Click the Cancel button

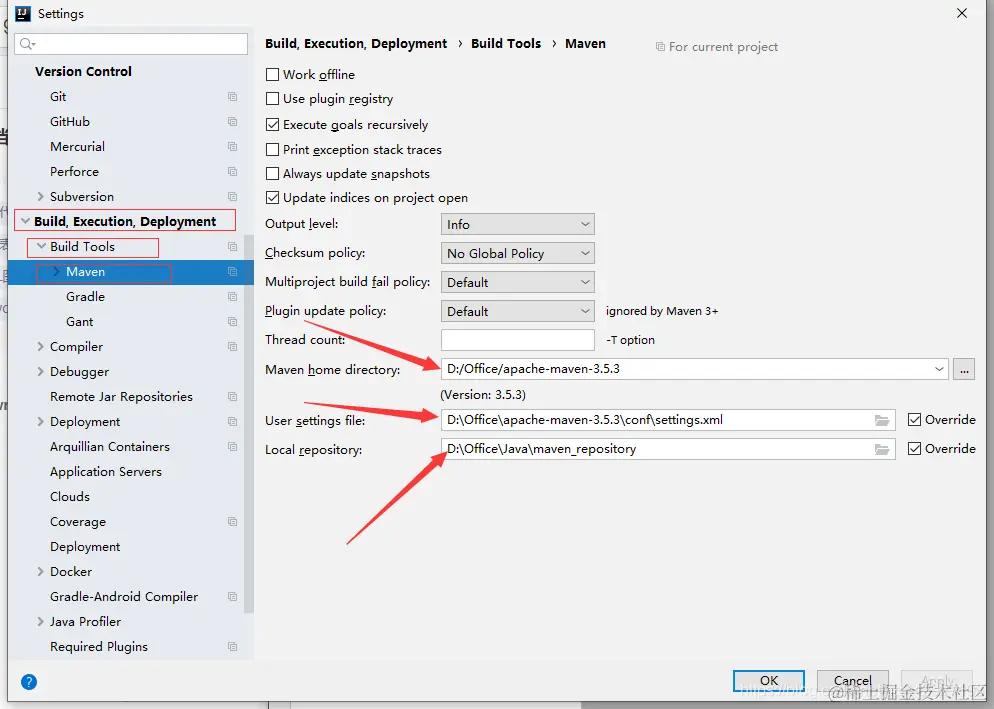click(x=853, y=680)
